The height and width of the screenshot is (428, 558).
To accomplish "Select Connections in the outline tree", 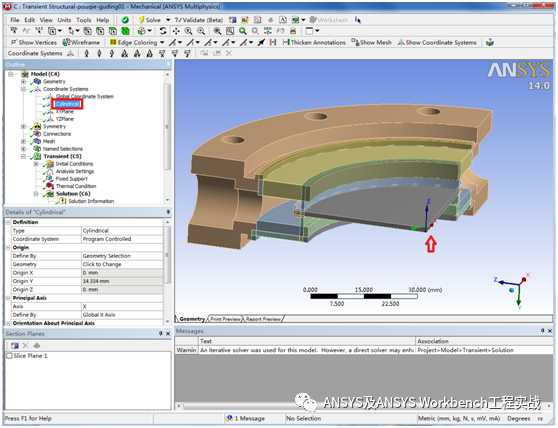I will (57, 134).
